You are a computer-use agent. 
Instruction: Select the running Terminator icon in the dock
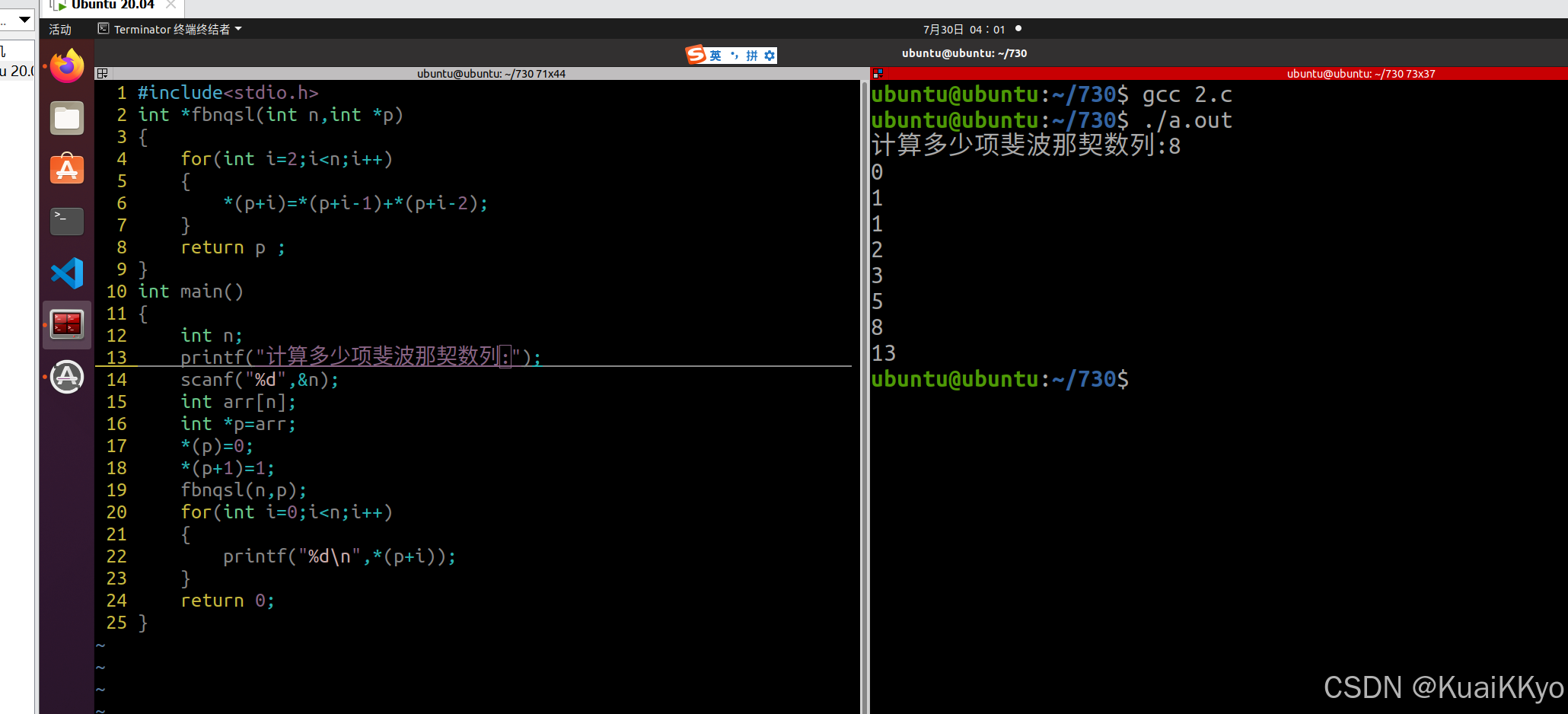pyautogui.click(x=66, y=324)
